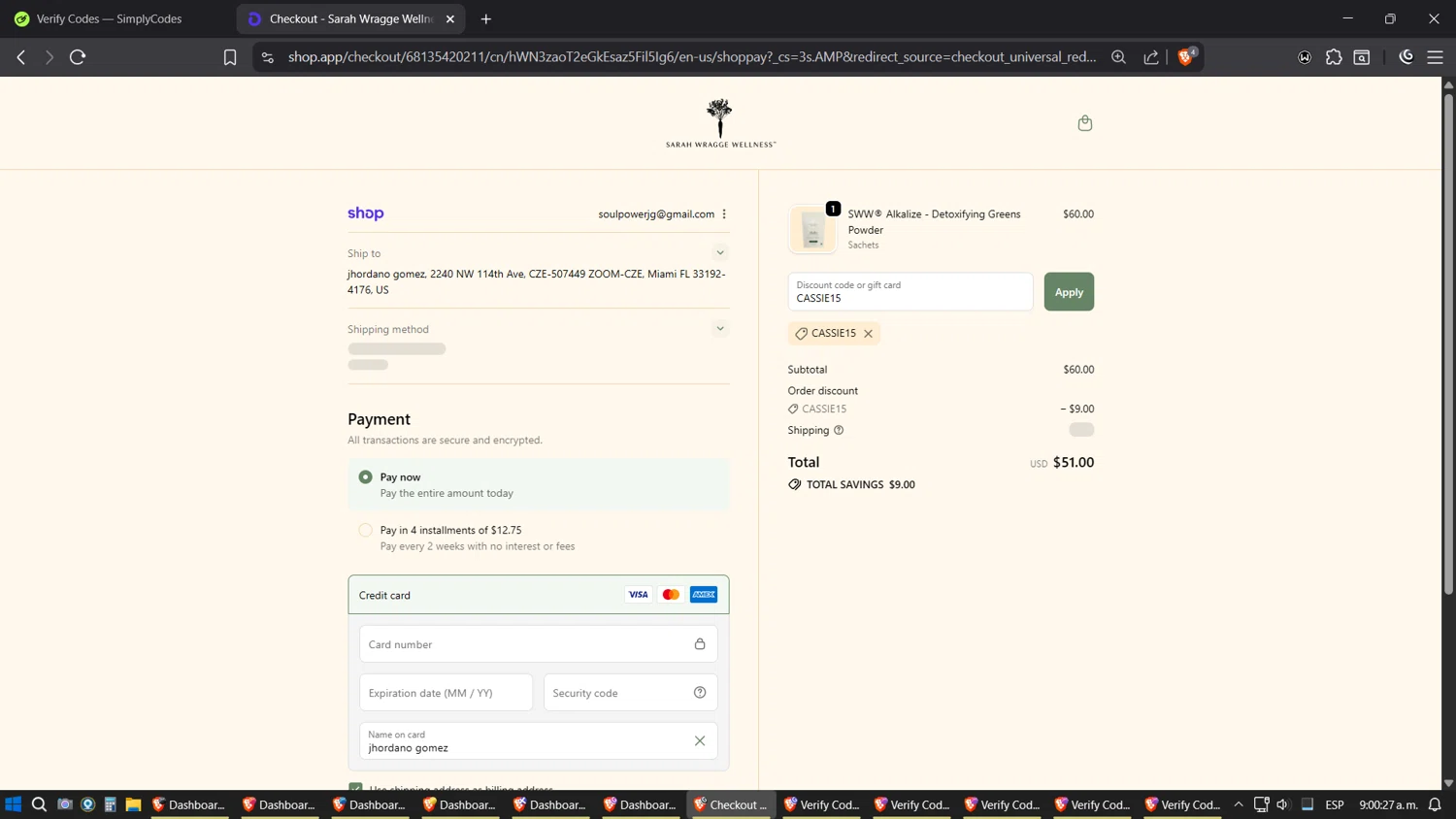Open Brave Shields icon
This screenshot has width=1456, height=819.
point(1186,56)
